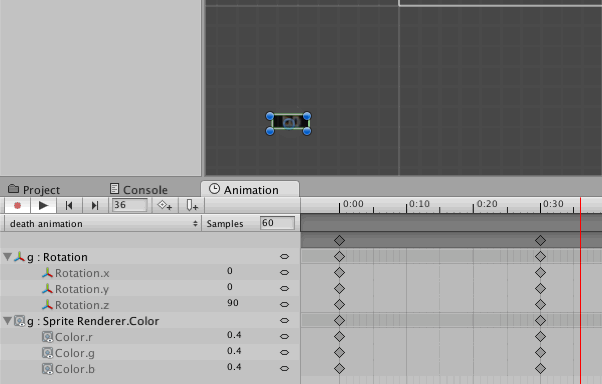Open curve options for Rotation.z row
Screen dimensions: 602x384
[x=284, y=305]
